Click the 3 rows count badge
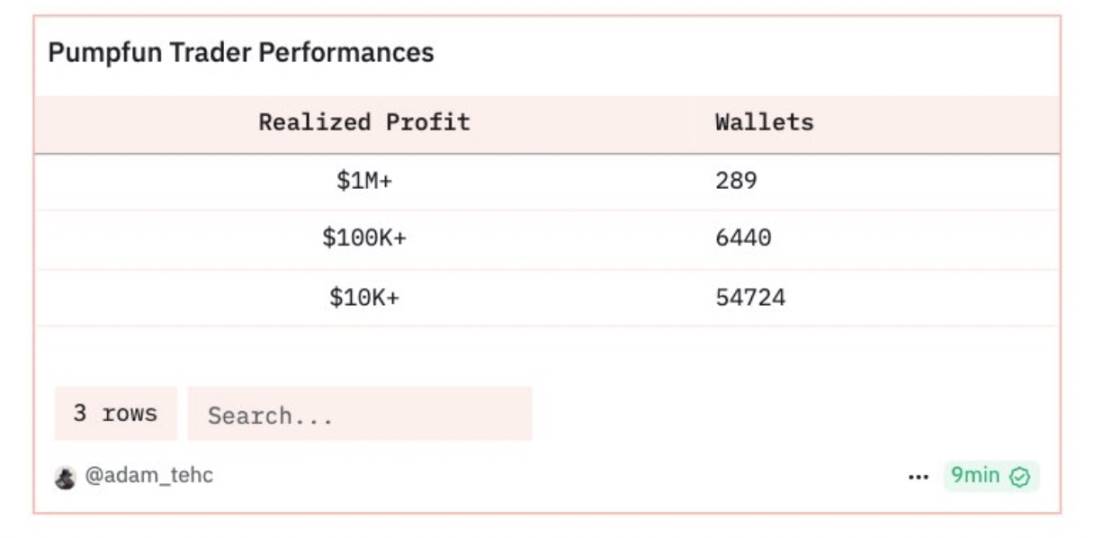 pos(115,414)
